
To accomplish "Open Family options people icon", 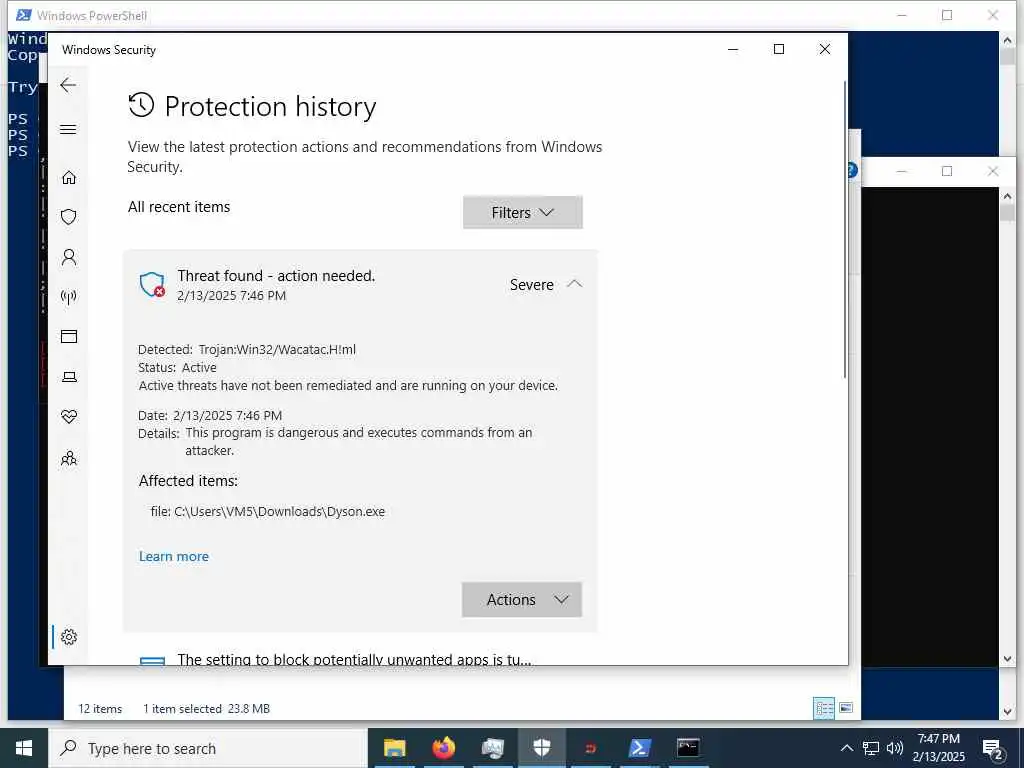I will click(69, 458).
